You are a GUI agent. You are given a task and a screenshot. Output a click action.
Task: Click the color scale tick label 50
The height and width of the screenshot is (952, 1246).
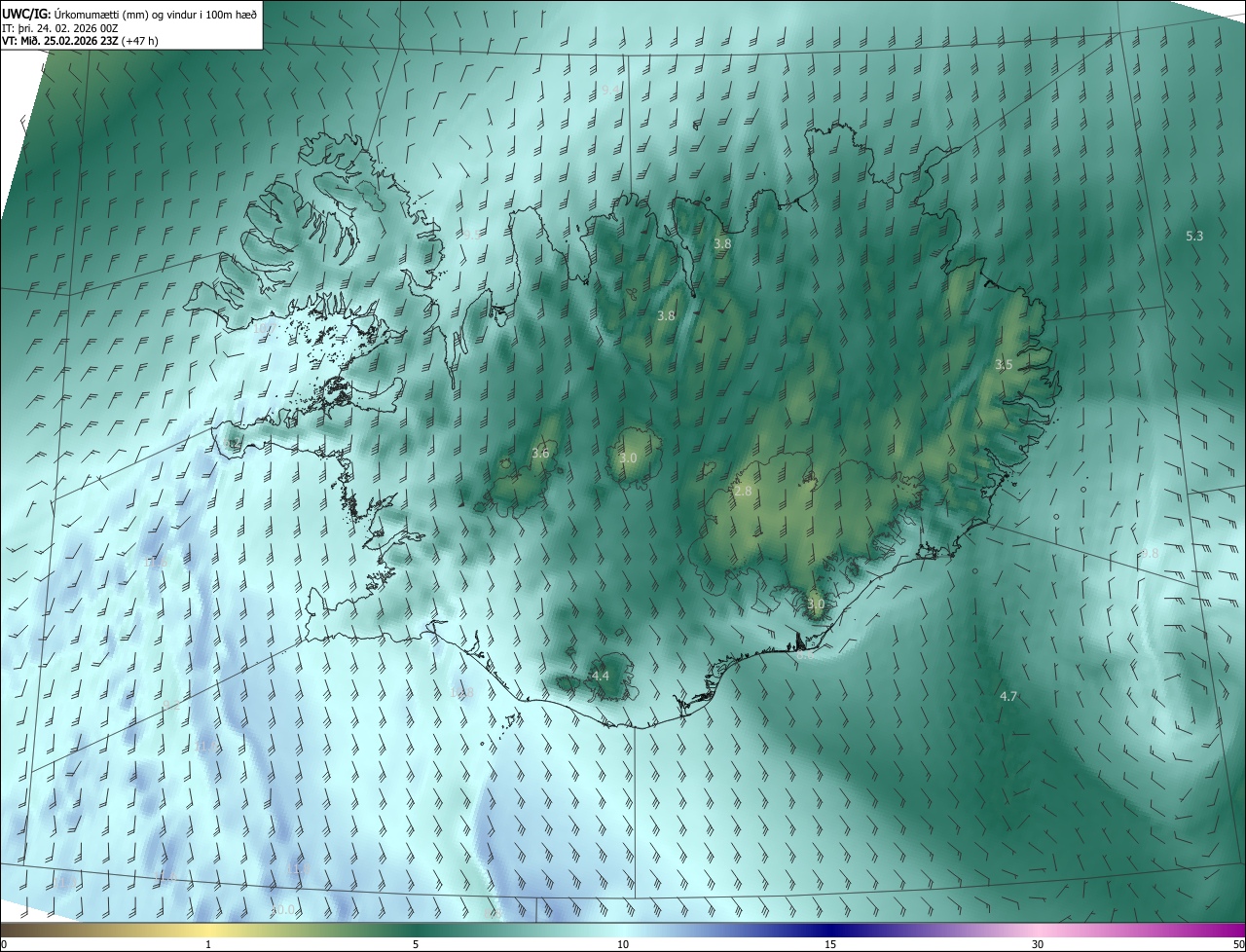1238,945
